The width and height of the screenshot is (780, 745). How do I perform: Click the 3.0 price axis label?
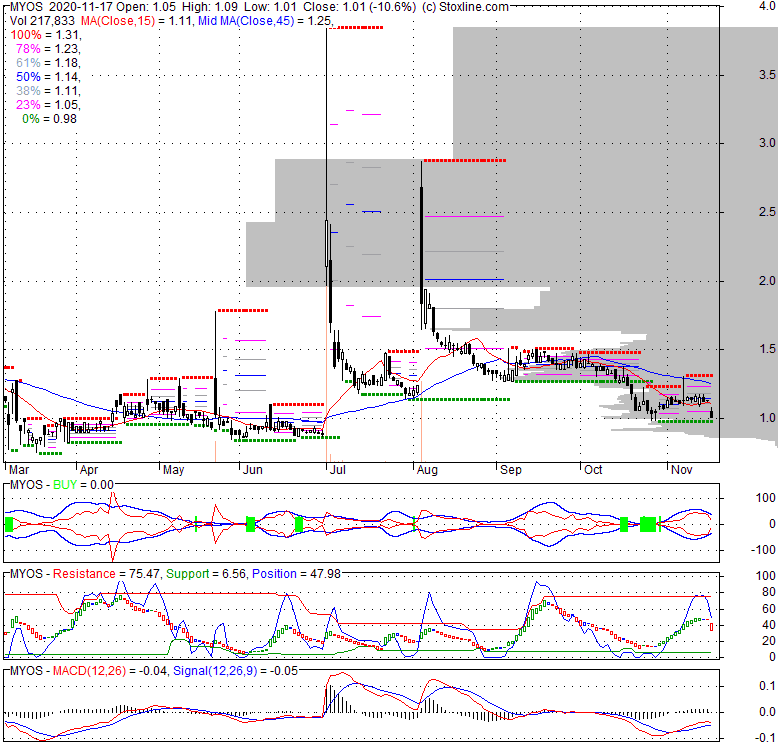pyautogui.click(x=767, y=143)
